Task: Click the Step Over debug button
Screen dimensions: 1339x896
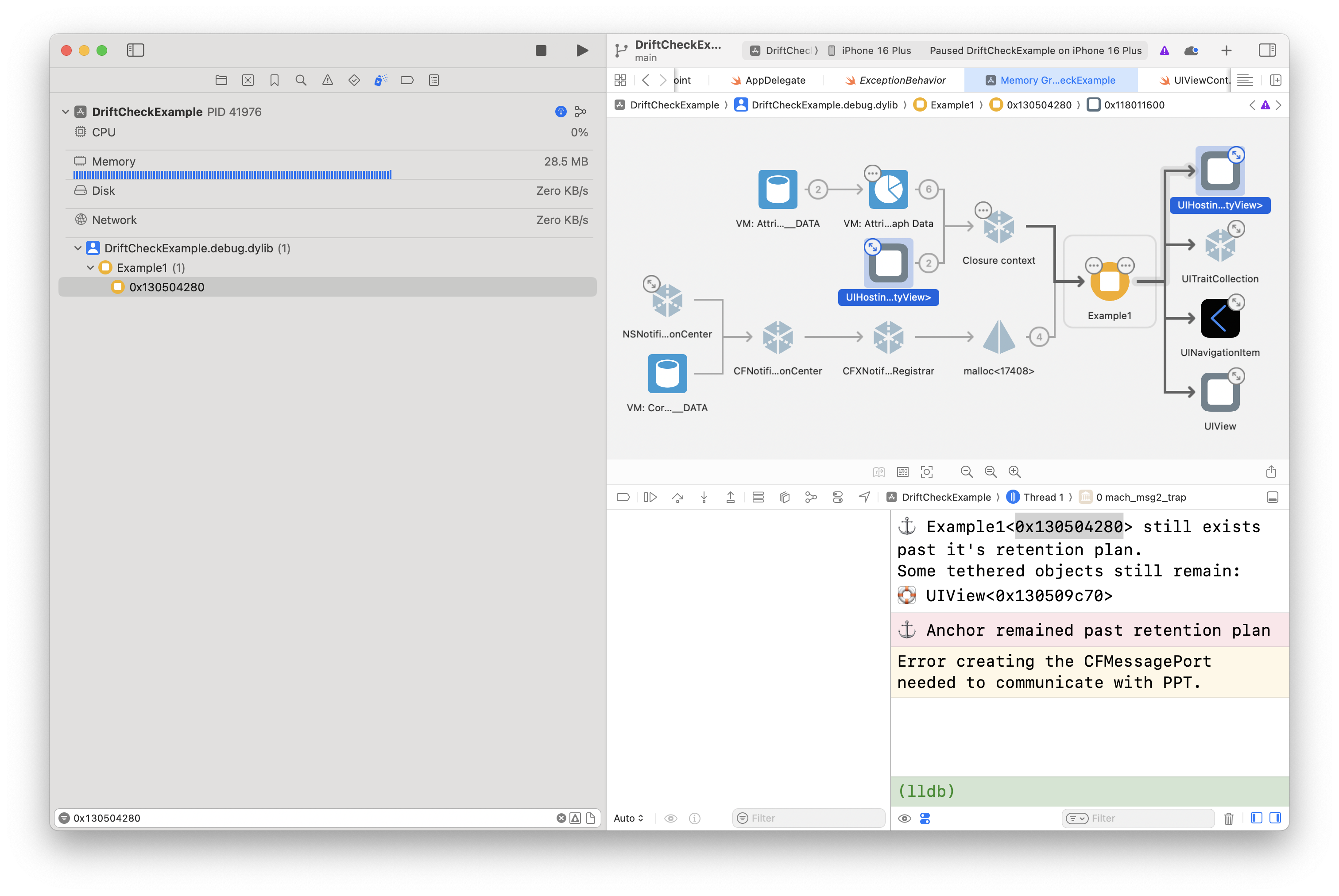Action: [x=677, y=497]
